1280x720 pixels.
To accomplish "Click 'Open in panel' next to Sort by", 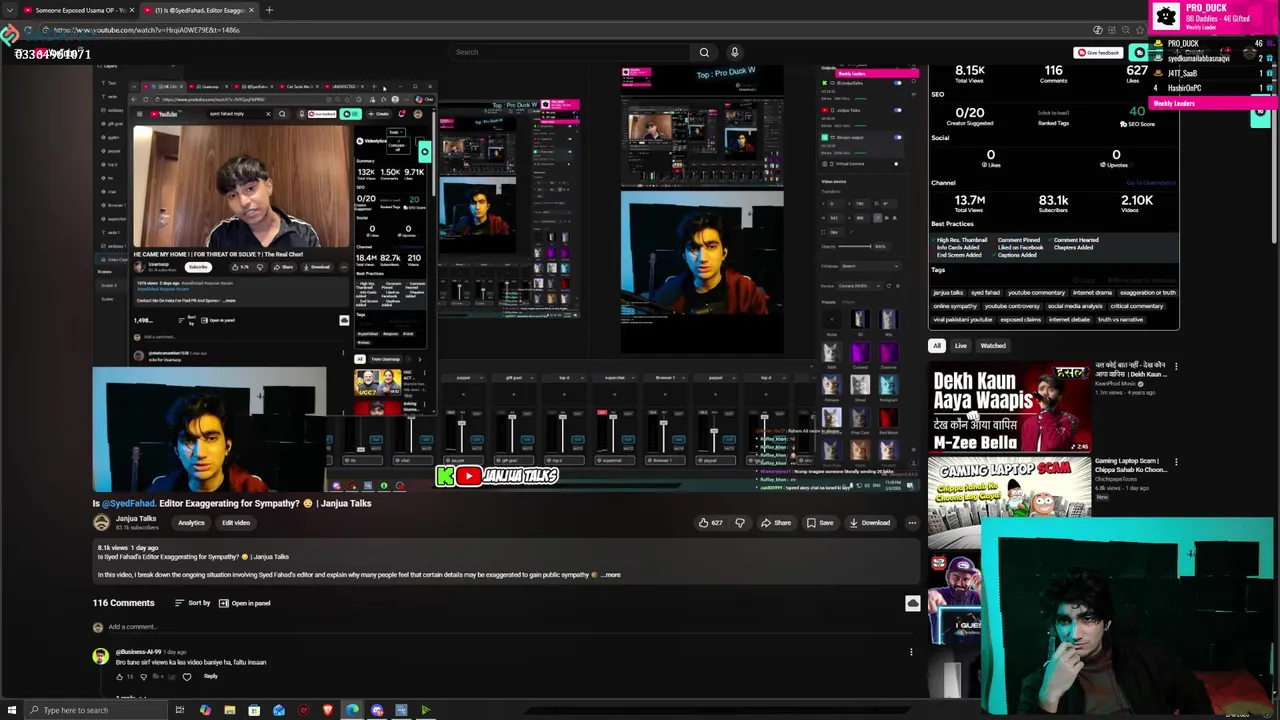I will tap(244, 603).
